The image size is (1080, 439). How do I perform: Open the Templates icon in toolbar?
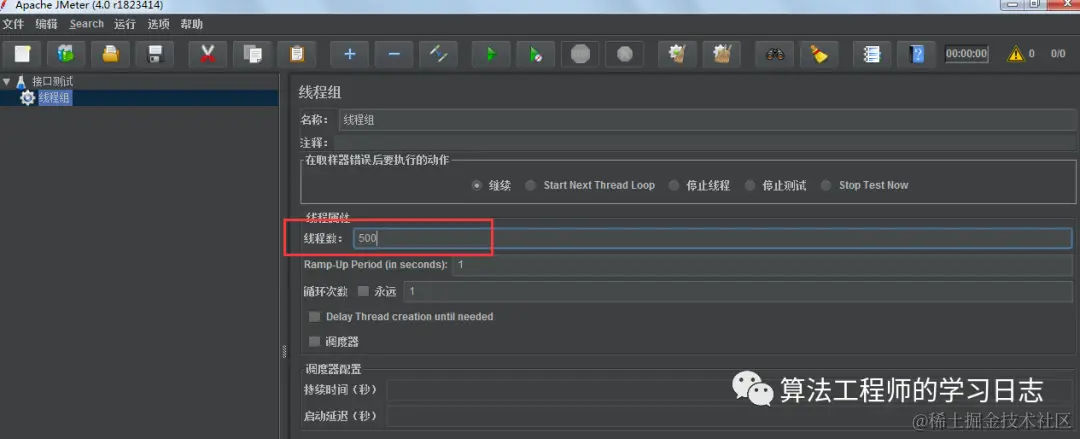coord(66,54)
